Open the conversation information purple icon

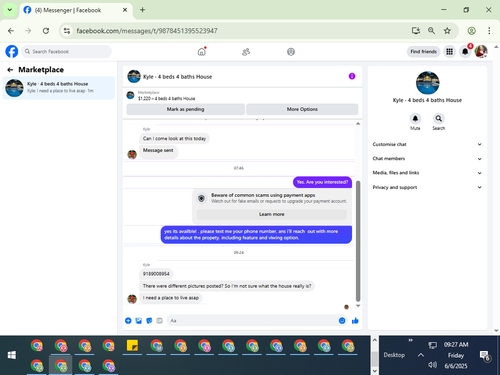[x=352, y=76]
